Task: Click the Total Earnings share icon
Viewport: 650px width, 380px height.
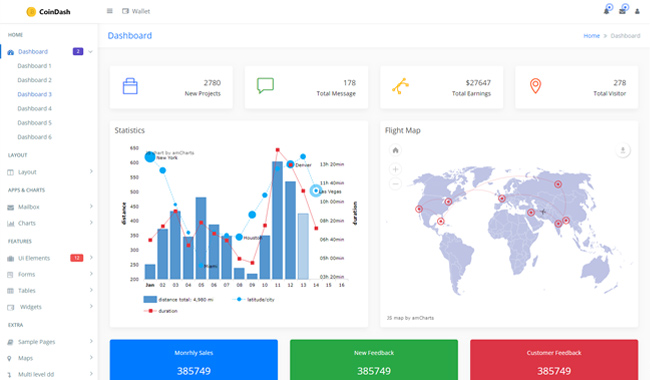Action: (400, 86)
